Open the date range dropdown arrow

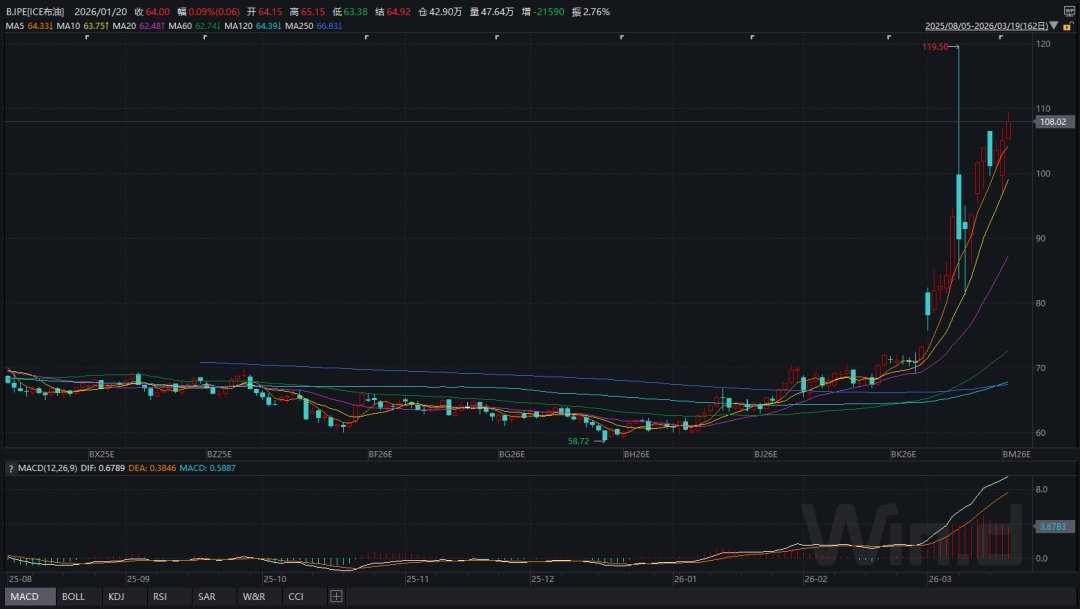tap(1053, 26)
